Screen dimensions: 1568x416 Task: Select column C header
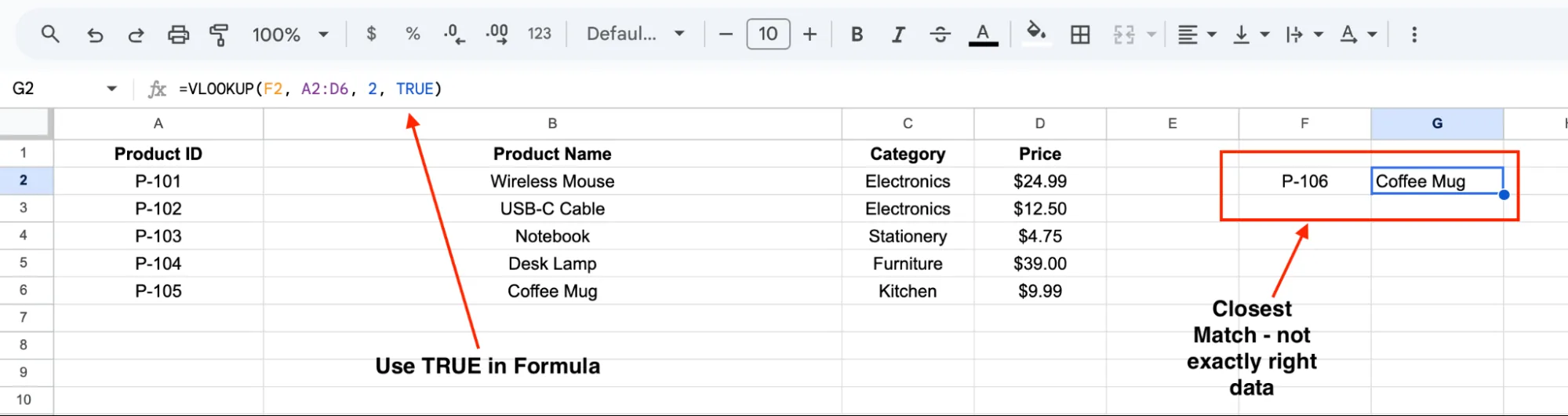(908, 123)
